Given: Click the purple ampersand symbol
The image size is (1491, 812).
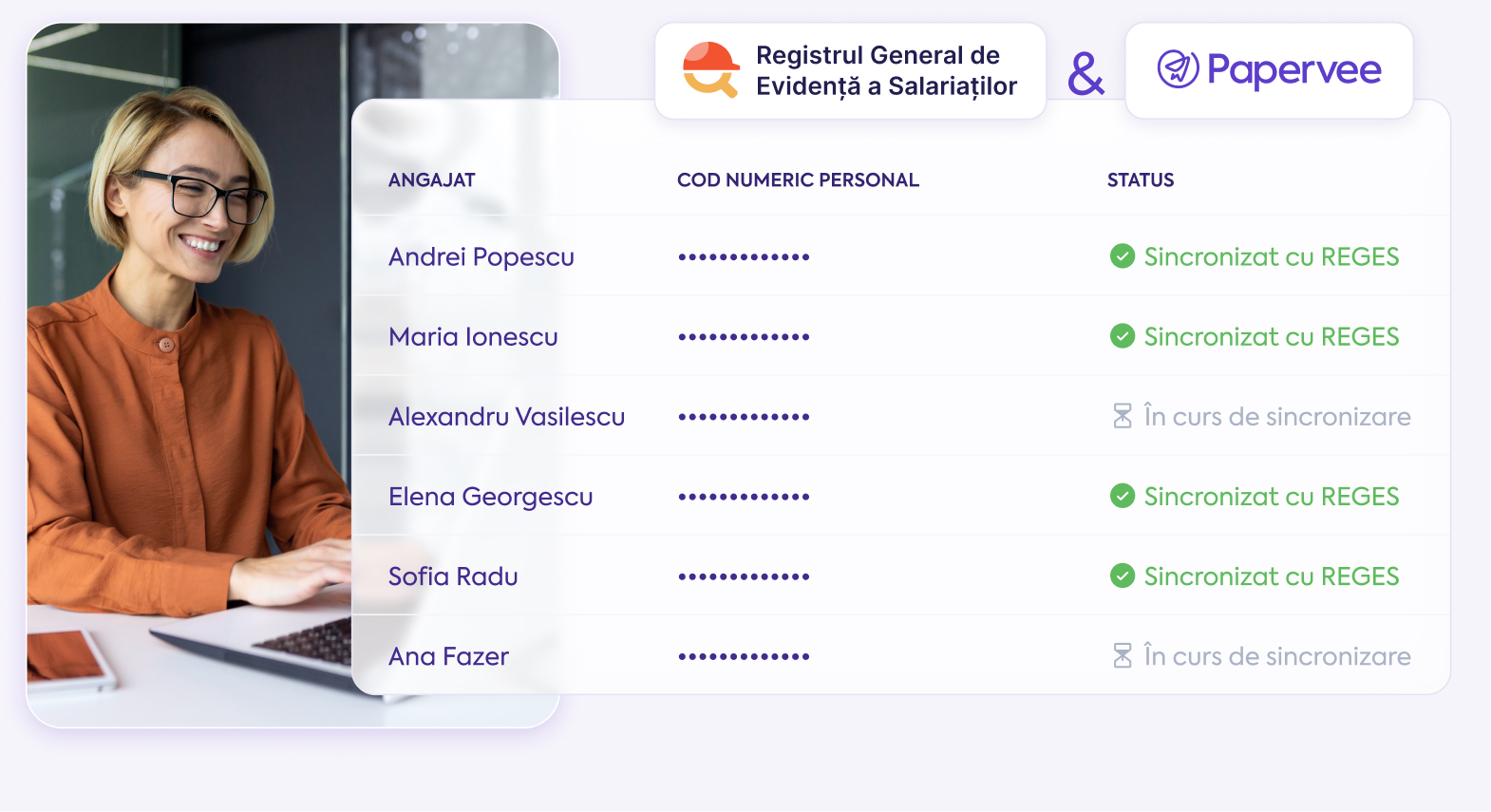Looking at the screenshot, I should (1085, 74).
